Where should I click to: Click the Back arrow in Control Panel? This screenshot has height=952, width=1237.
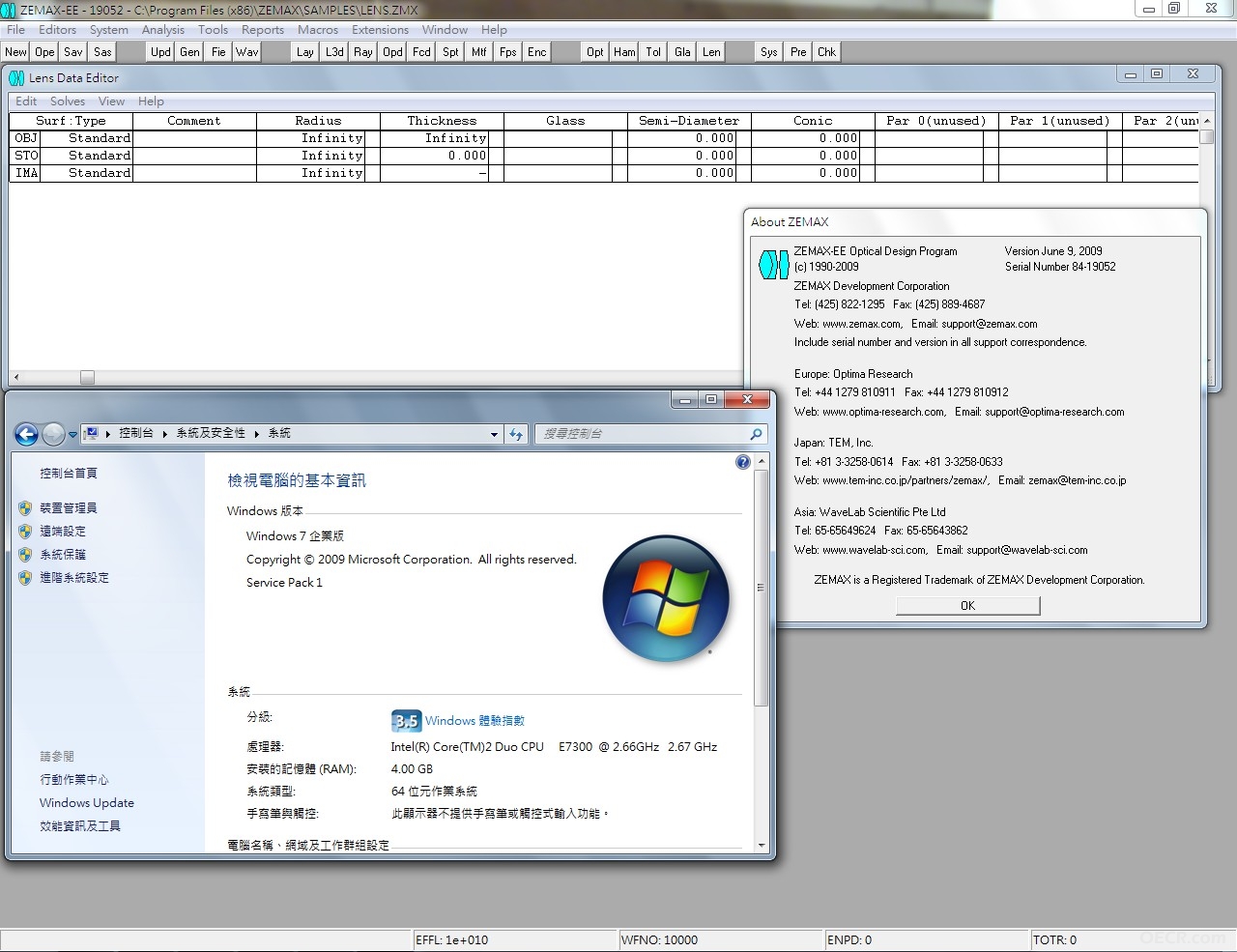27,434
